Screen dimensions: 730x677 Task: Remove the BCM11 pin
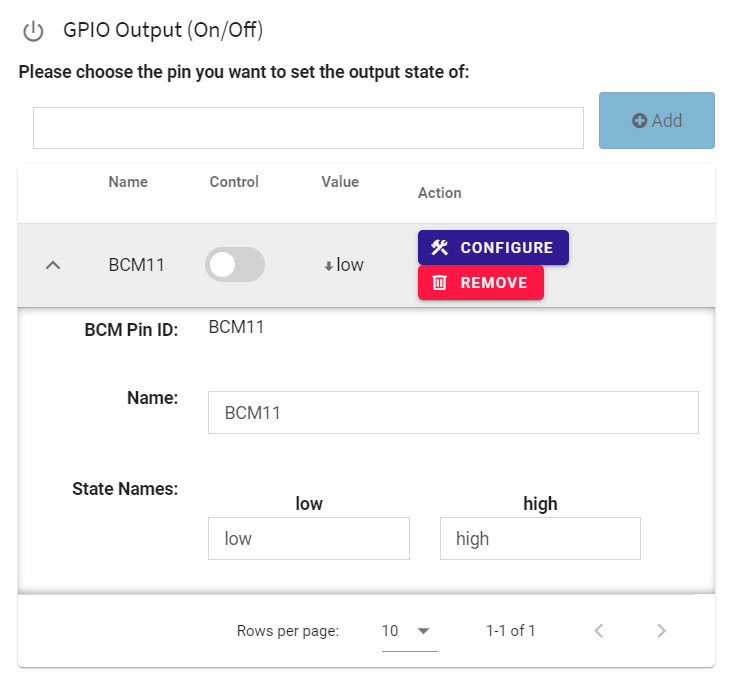481,283
